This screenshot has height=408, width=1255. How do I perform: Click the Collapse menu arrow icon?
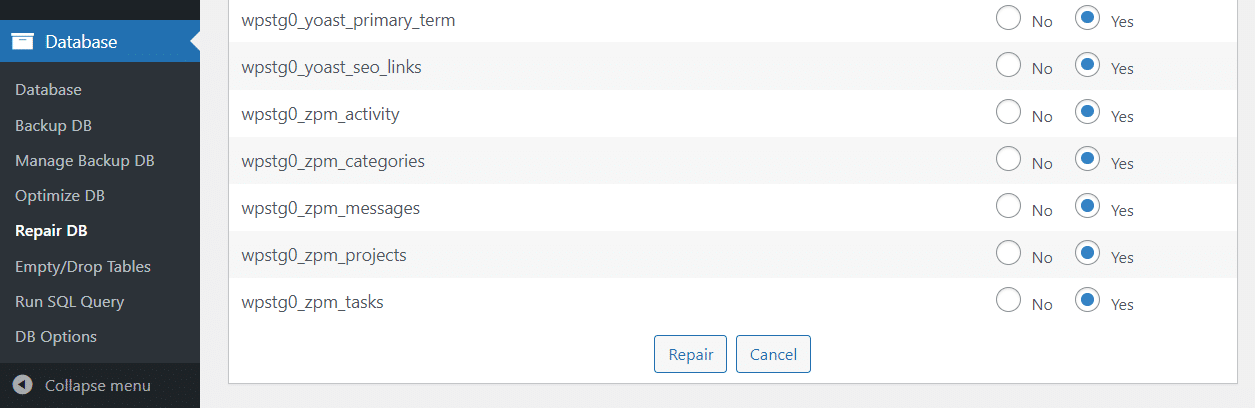point(23,385)
